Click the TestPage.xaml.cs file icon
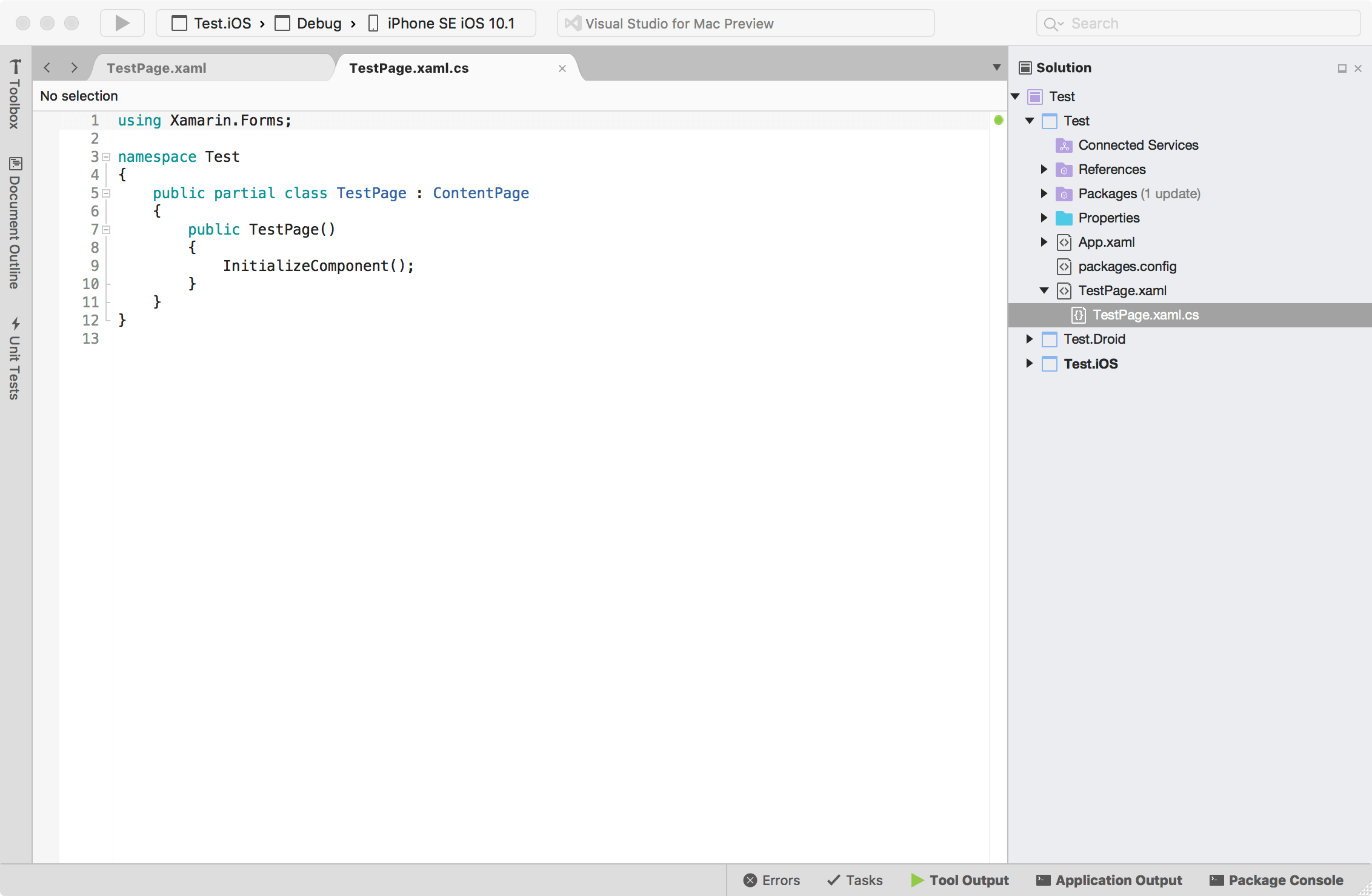The height and width of the screenshot is (896, 1372). 1079,315
